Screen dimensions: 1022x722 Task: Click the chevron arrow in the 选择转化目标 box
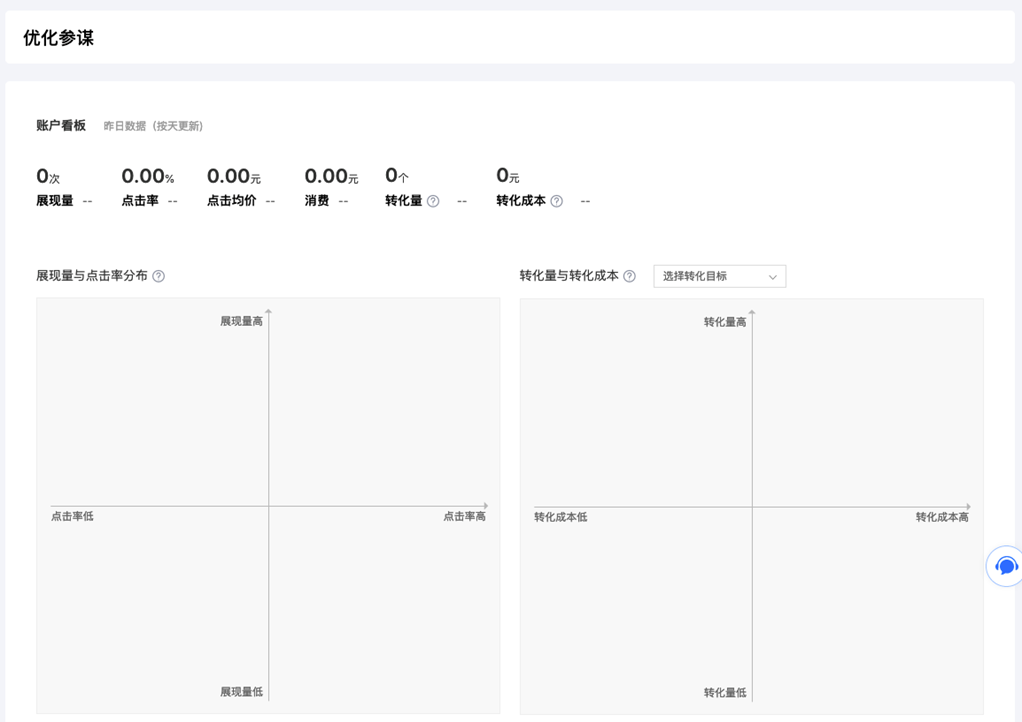(772, 277)
